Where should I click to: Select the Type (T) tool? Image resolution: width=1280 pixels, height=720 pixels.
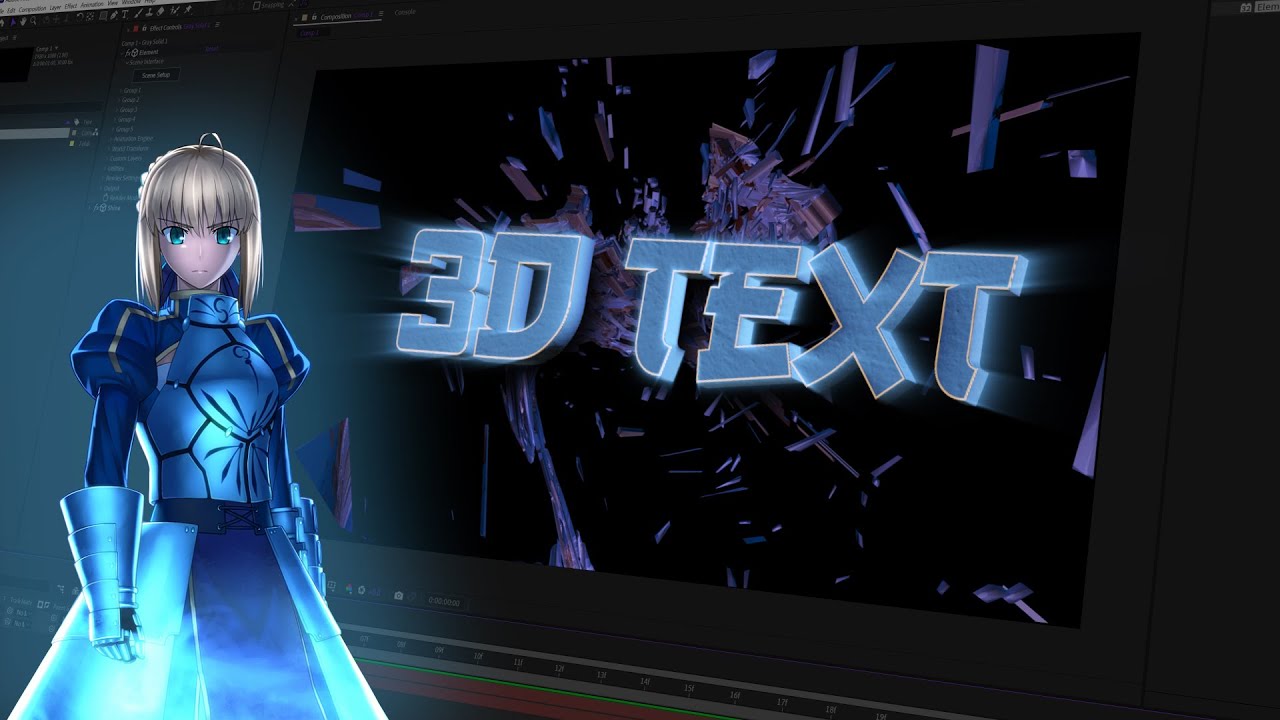tap(124, 14)
